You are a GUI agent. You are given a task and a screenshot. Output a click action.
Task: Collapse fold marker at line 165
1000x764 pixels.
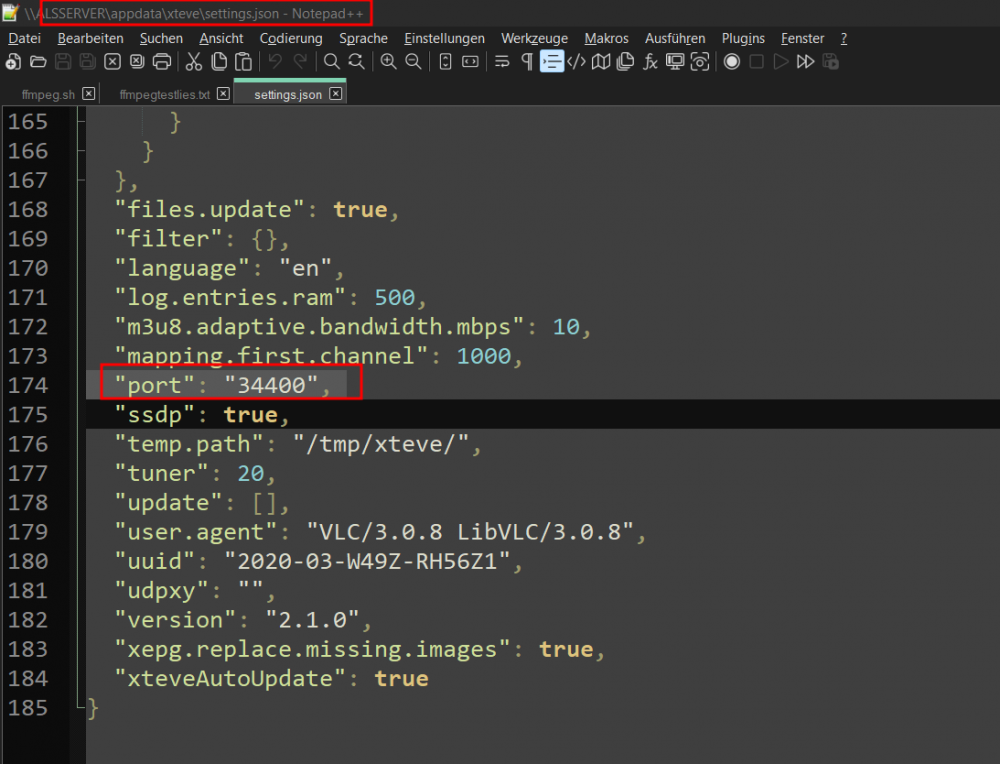80,121
